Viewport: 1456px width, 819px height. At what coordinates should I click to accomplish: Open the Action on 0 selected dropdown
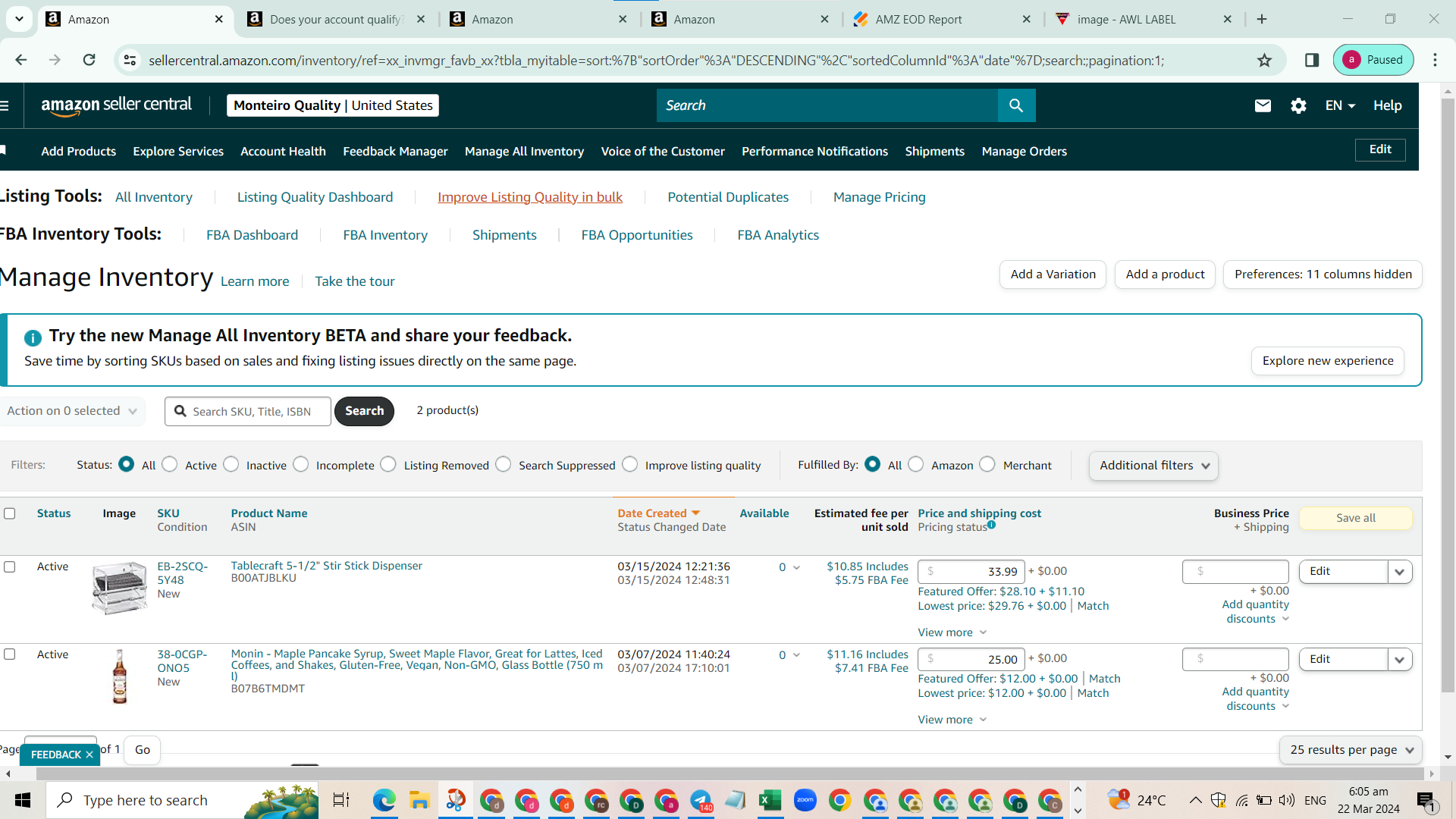[x=72, y=411]
